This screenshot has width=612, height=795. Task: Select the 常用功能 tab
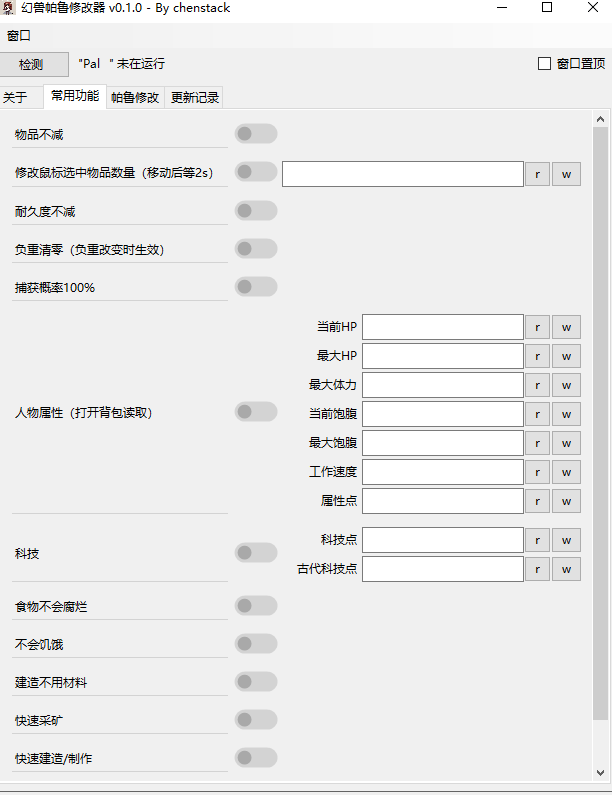[x=75, y=96]
